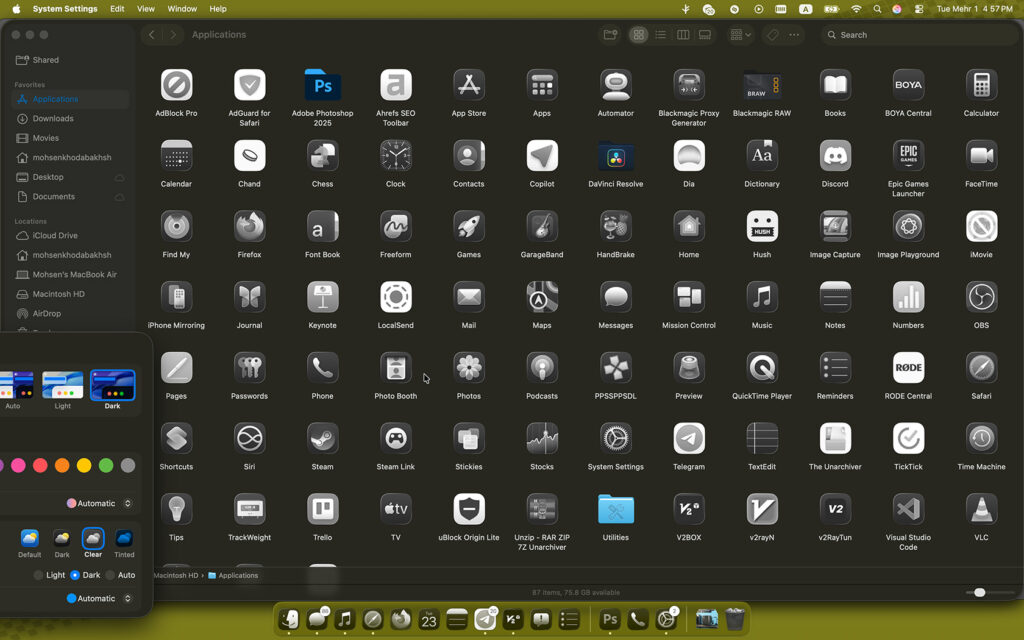Viewport: 1024px width, 640px height.
Task: Open the Steam Link app icon
Action: coord(396,440)
